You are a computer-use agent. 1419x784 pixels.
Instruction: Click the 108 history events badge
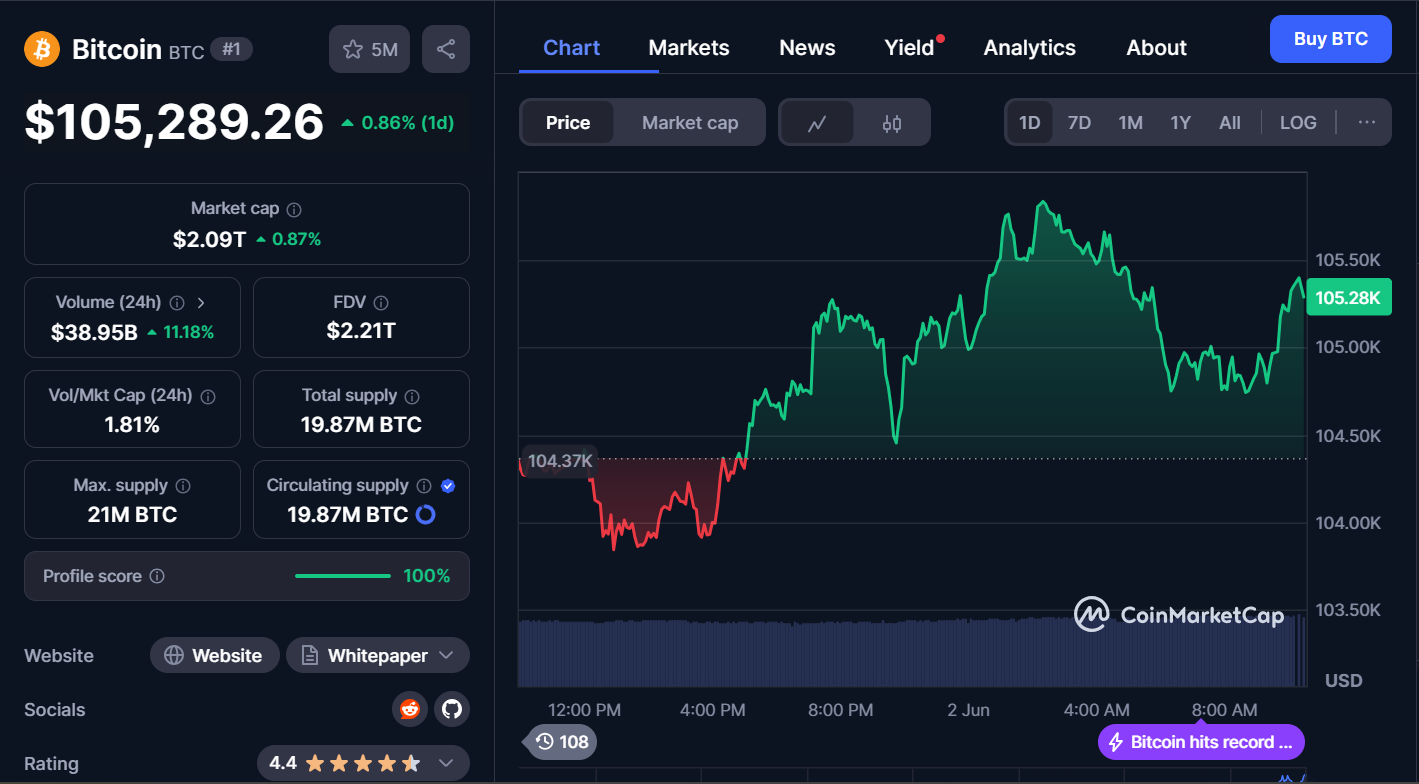(x=561, y=742)
